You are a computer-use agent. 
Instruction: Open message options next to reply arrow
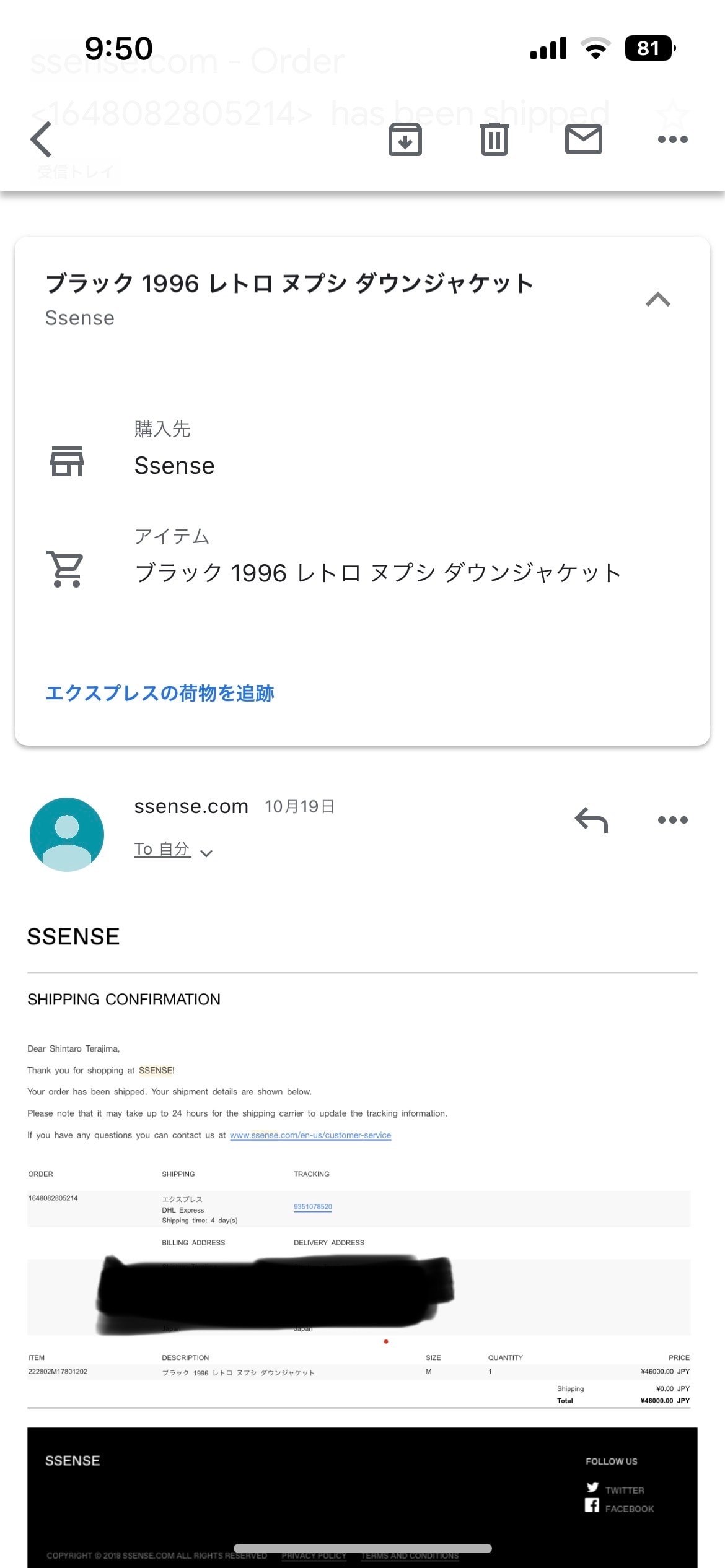(x=673, y=820)
